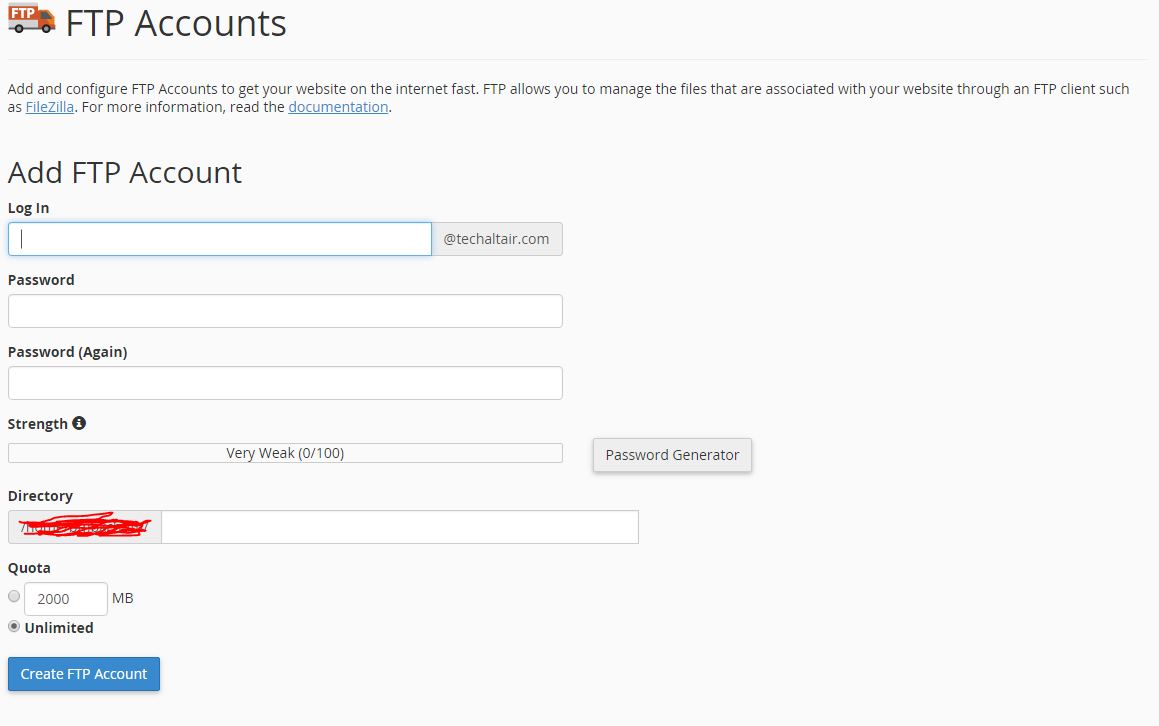The height and width of the screenshot is (726, 1159).
Task: Select the 2000 MB quota radio button
Action: click(14, 596)
